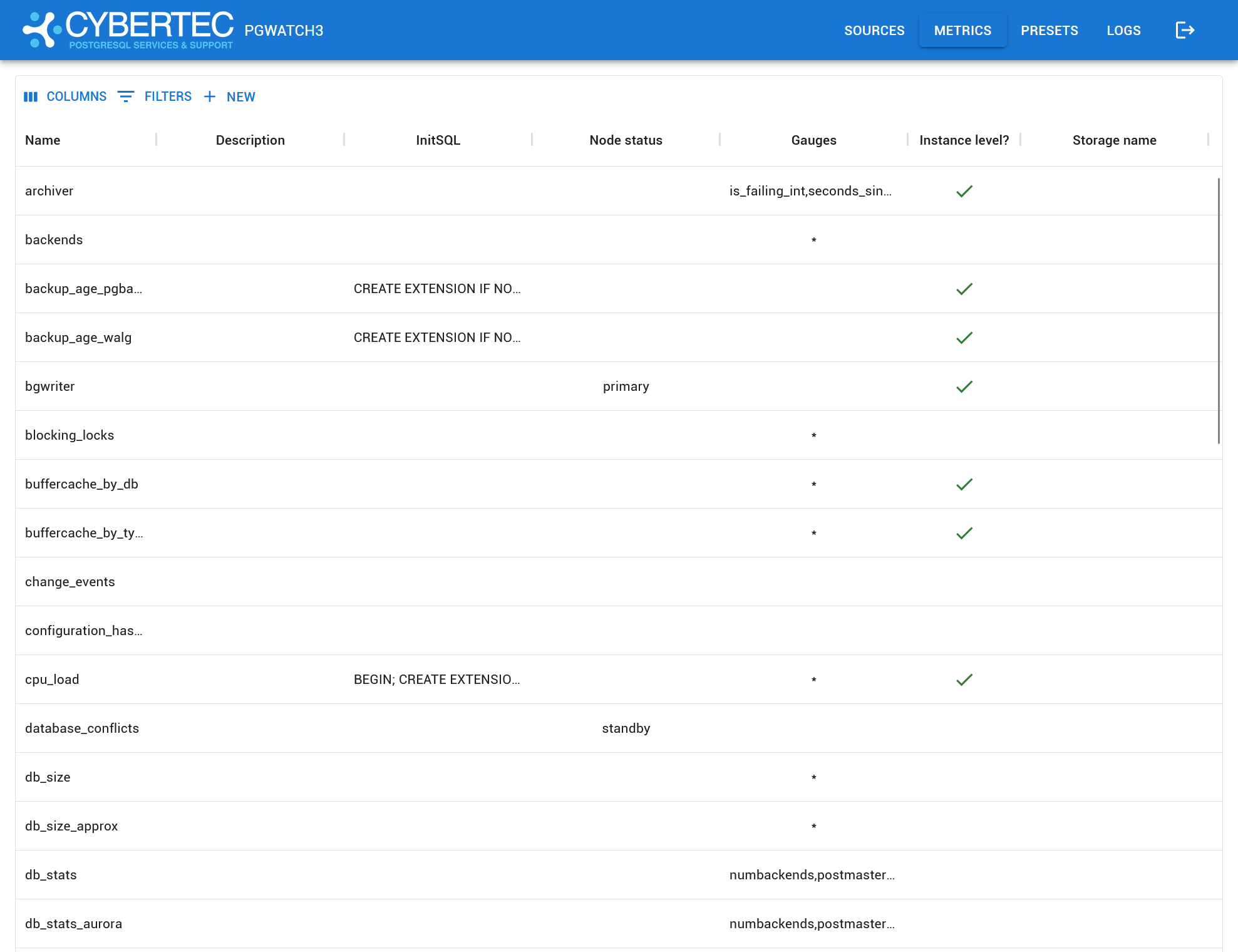Image resolution: width=1238 pixels, height=952 pixels.
Task: Open the Columns selector
Action: coord(65,96)
